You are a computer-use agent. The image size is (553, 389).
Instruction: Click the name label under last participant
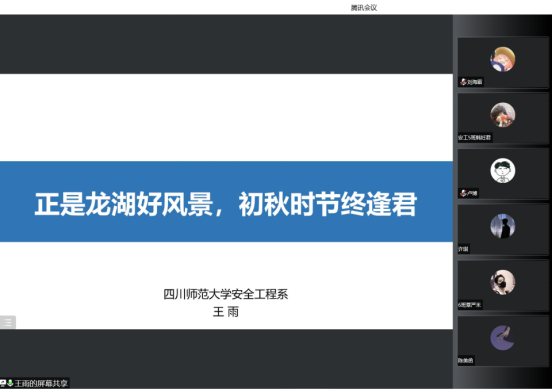[466, 360]
